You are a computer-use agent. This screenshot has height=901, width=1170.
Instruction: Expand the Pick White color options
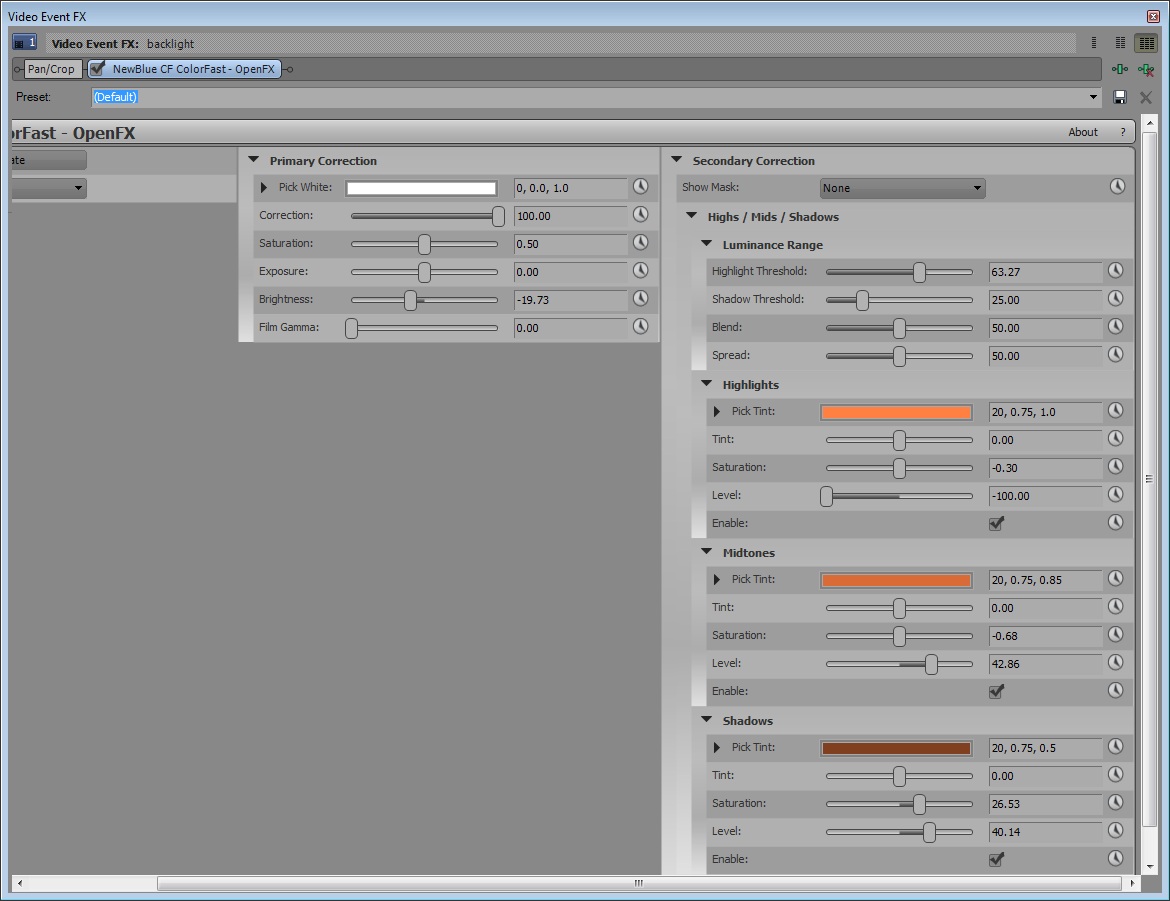264,188
